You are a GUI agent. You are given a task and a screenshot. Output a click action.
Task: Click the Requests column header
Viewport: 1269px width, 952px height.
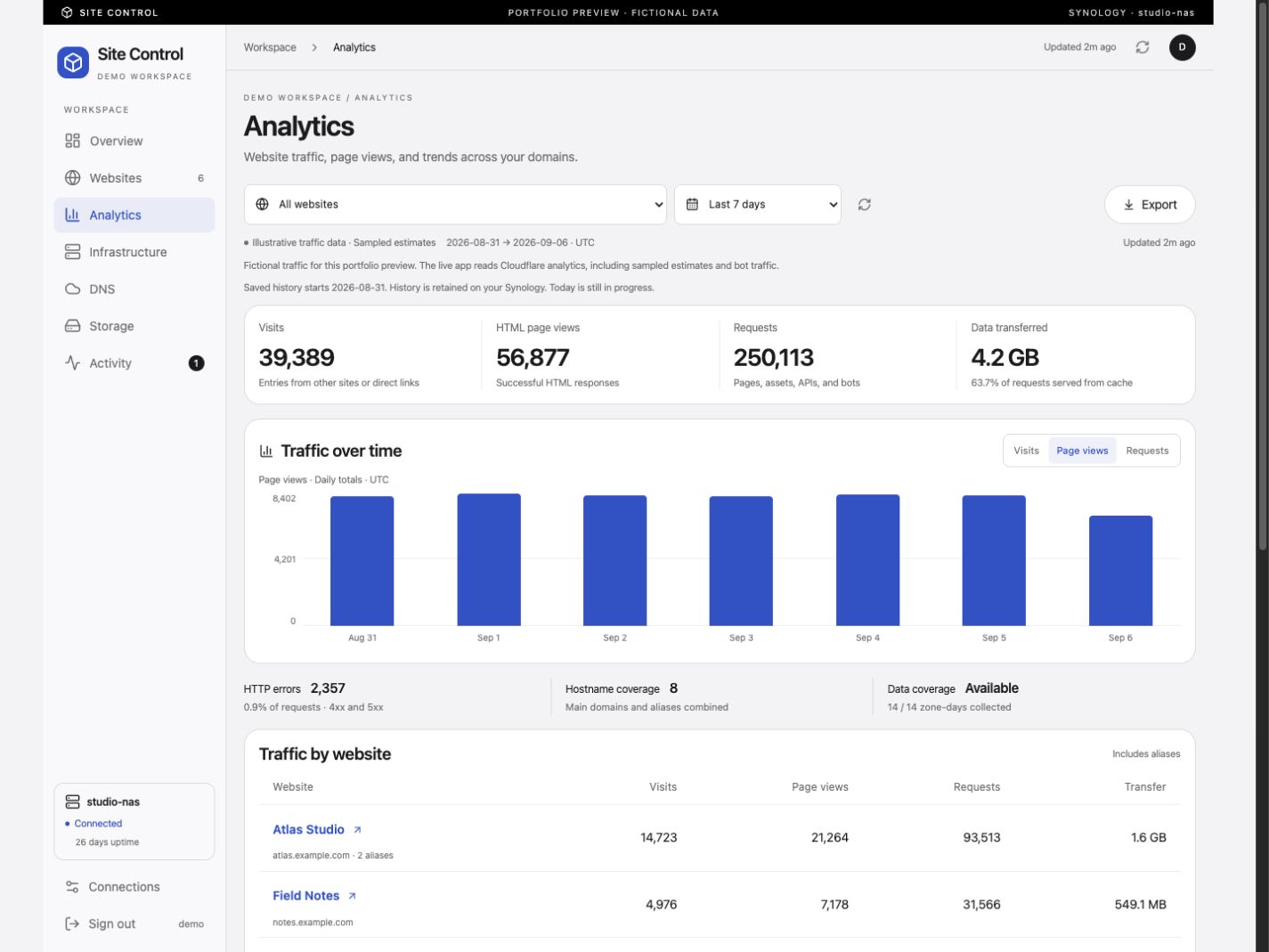tap(977, 787)
